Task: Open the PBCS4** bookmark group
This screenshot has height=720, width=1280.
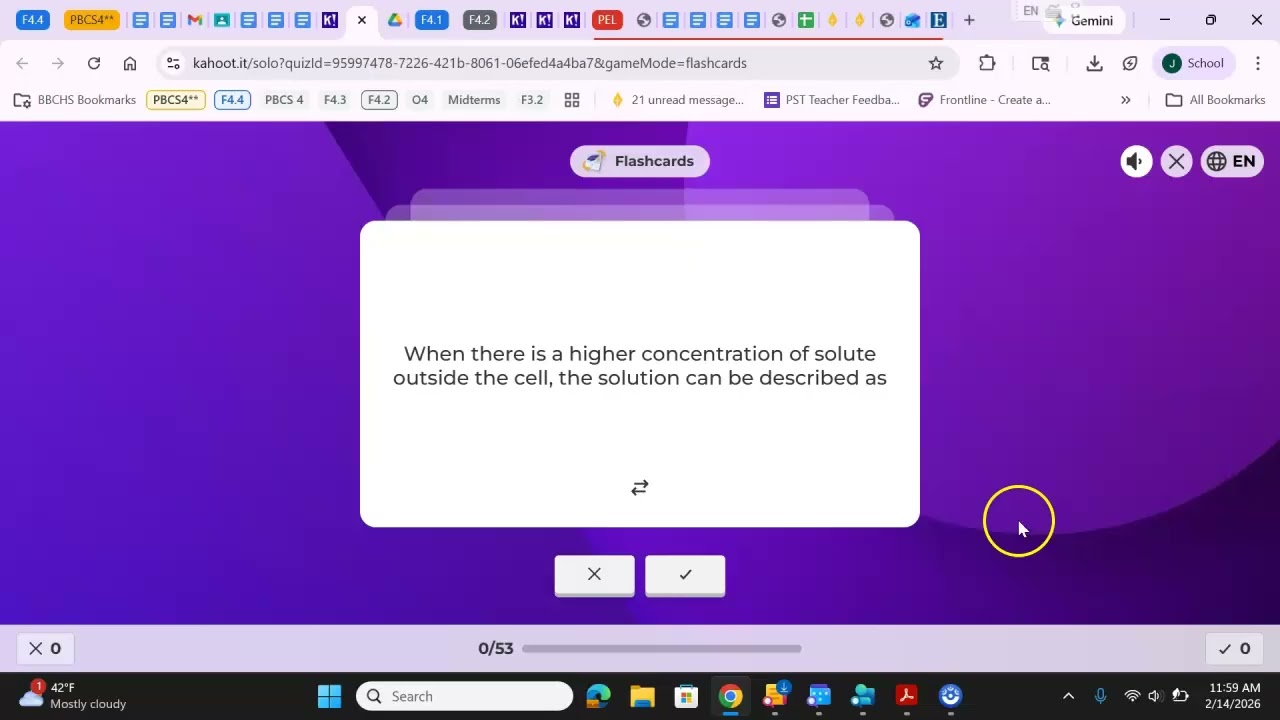Action: (x=176, y=100)
